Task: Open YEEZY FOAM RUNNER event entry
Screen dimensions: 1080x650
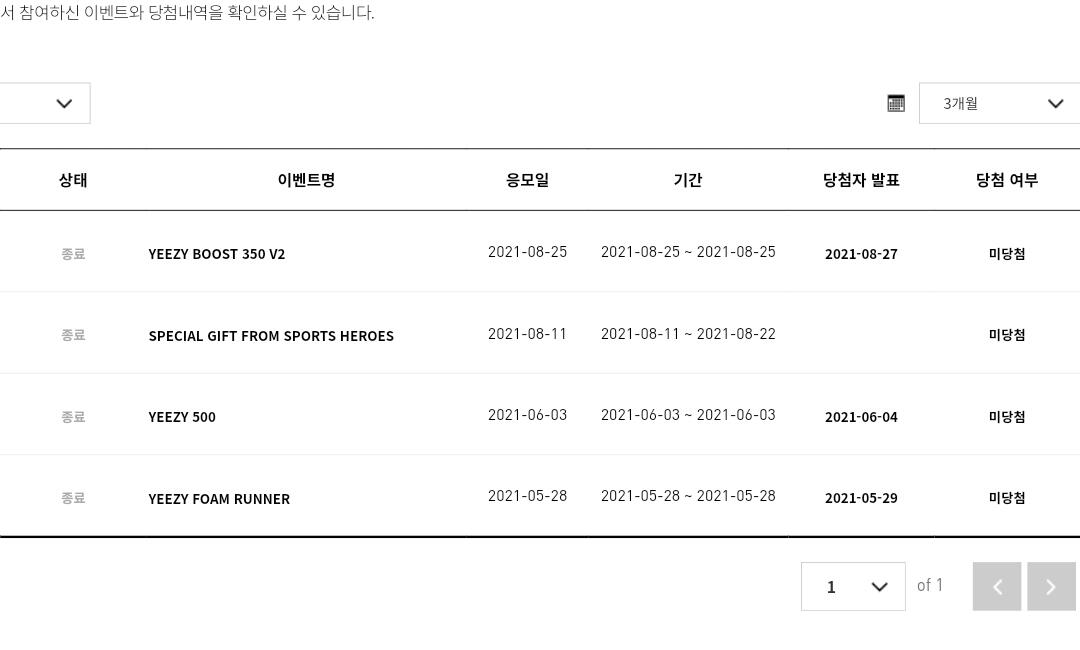Action: click(219, 499)
